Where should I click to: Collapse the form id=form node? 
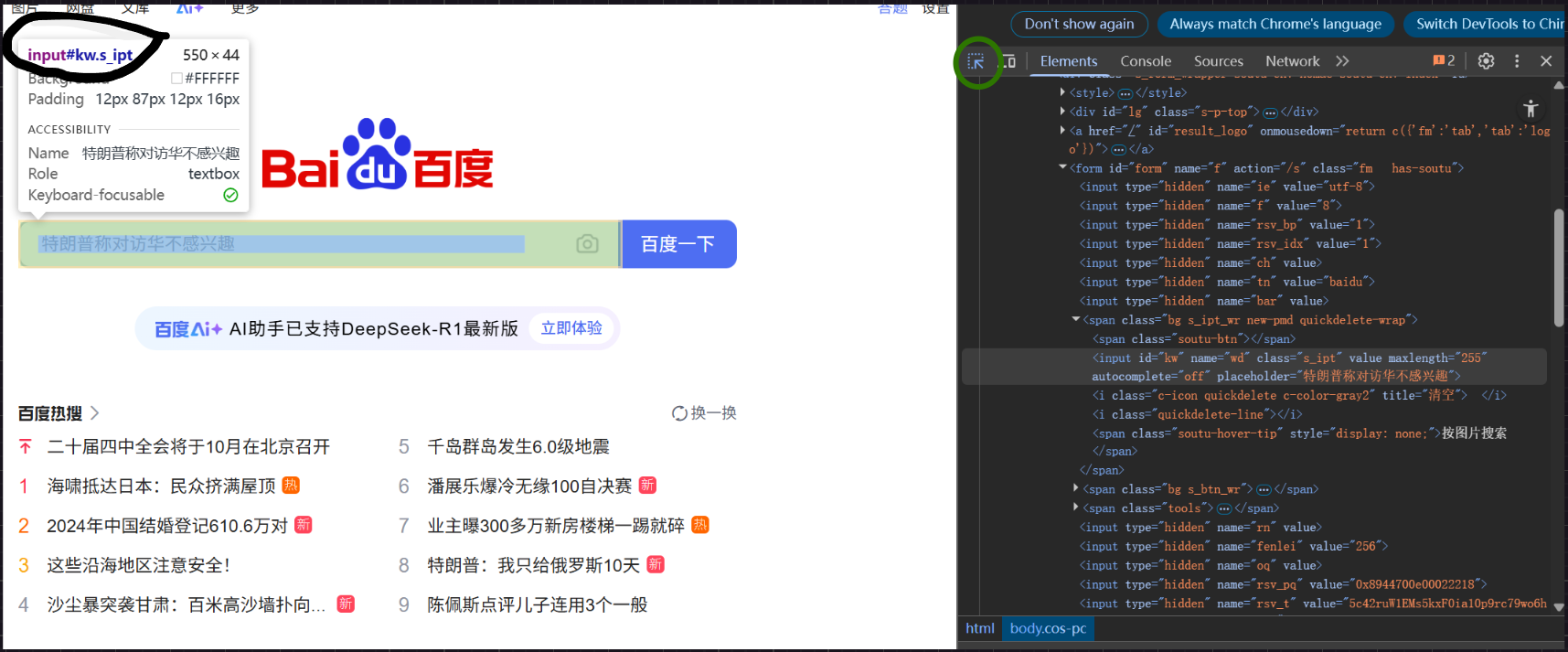pos(1062,167)
